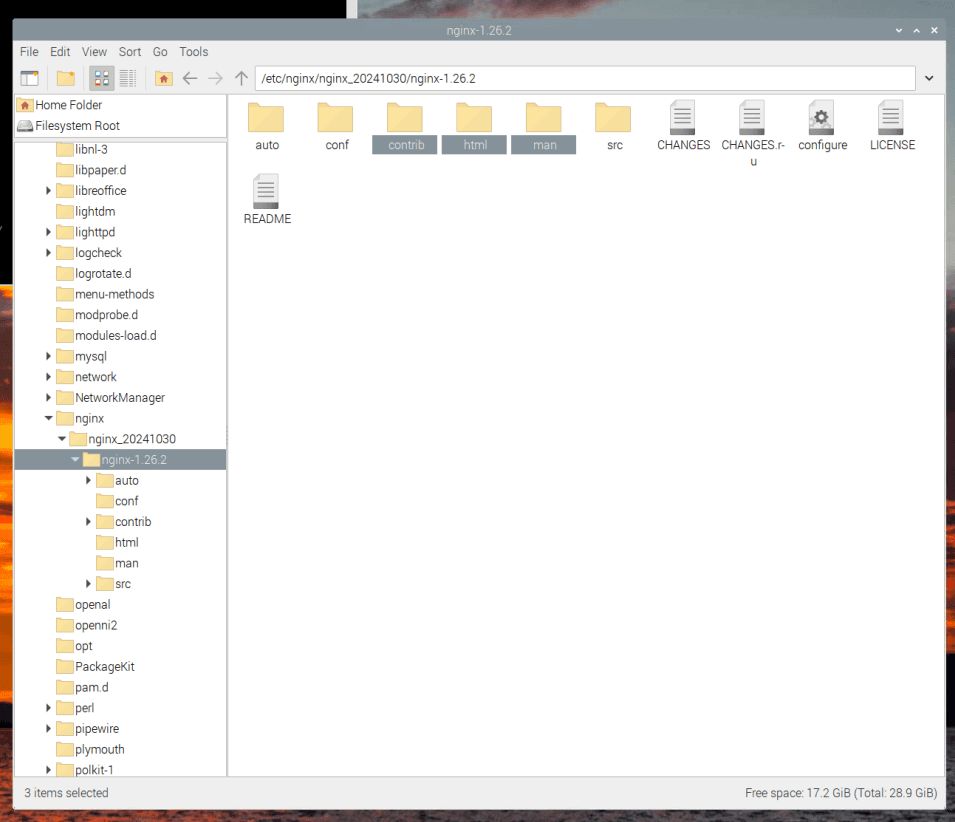This screenshot has height=822, width=955.
Task: Select the LICENSE file icon
Action: pyautogui.click(x=891, y=119)
